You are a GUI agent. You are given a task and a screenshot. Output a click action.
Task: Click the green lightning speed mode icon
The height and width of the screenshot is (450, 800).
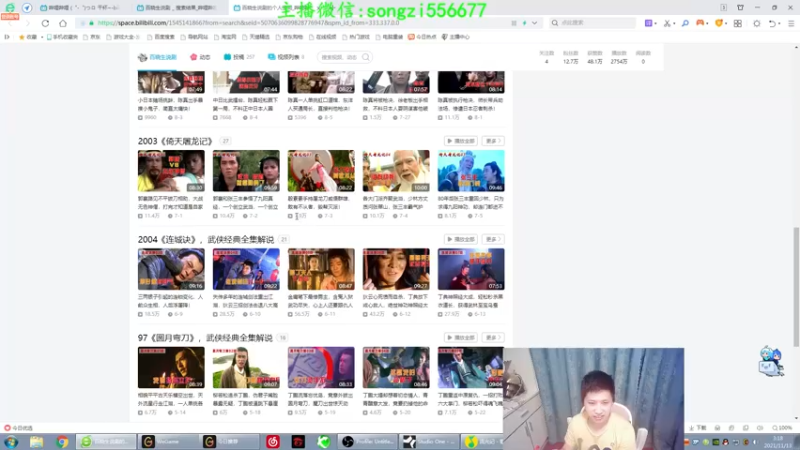pyautogui.click(x=524, y=23)
